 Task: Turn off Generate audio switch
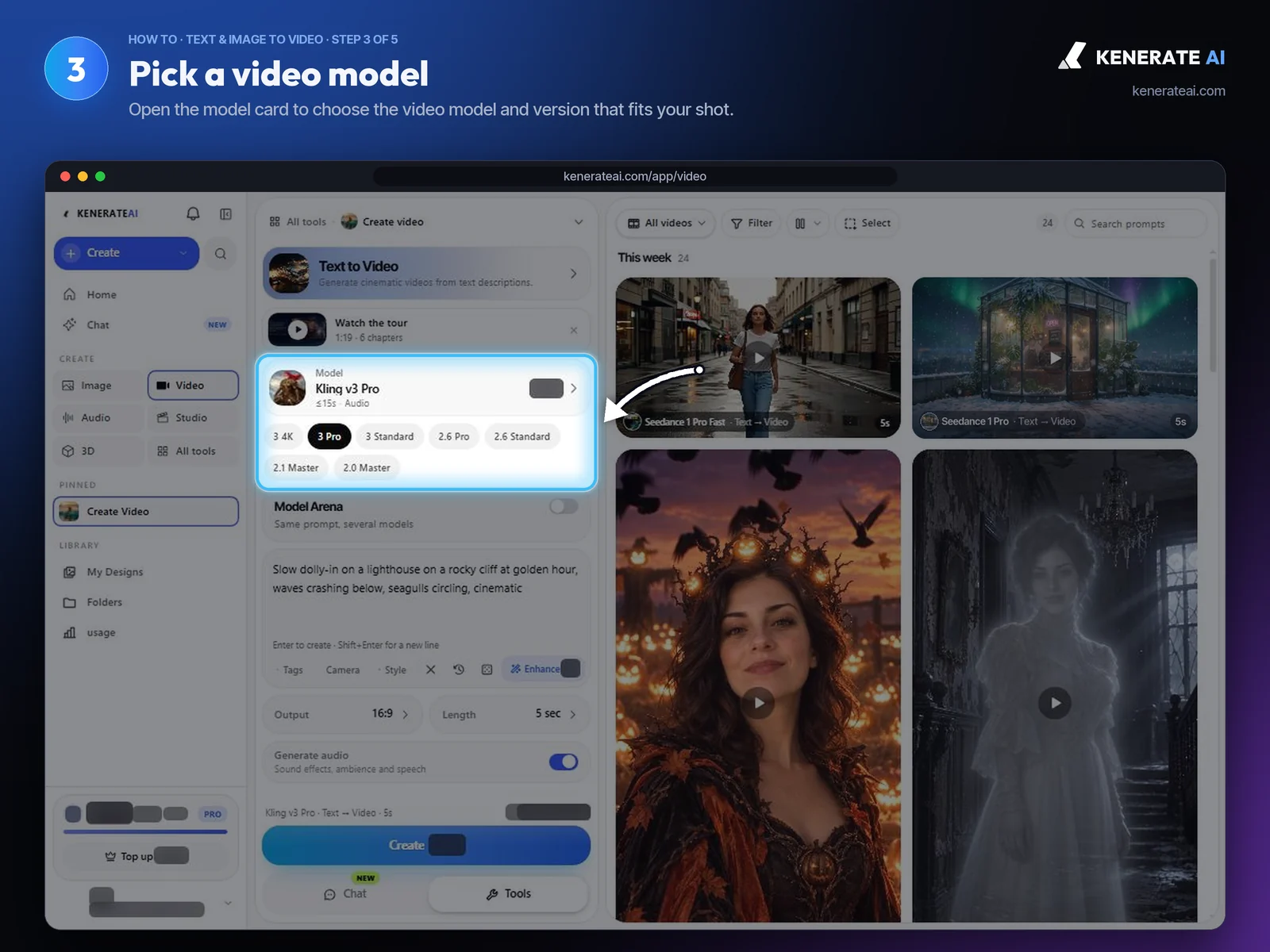(564, 762)
